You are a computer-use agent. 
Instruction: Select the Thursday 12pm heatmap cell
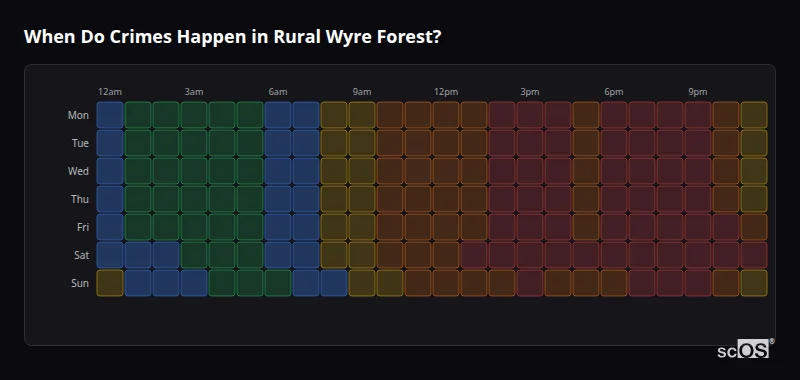coord(446,199)
